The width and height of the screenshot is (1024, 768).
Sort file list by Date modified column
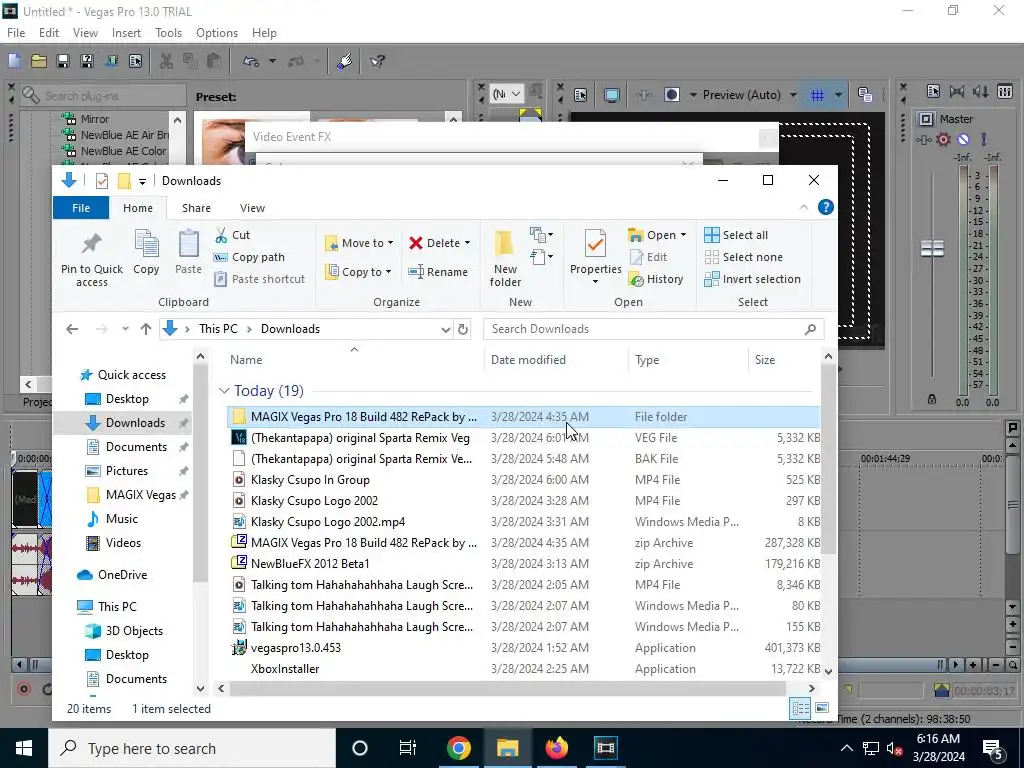[528, 360]
